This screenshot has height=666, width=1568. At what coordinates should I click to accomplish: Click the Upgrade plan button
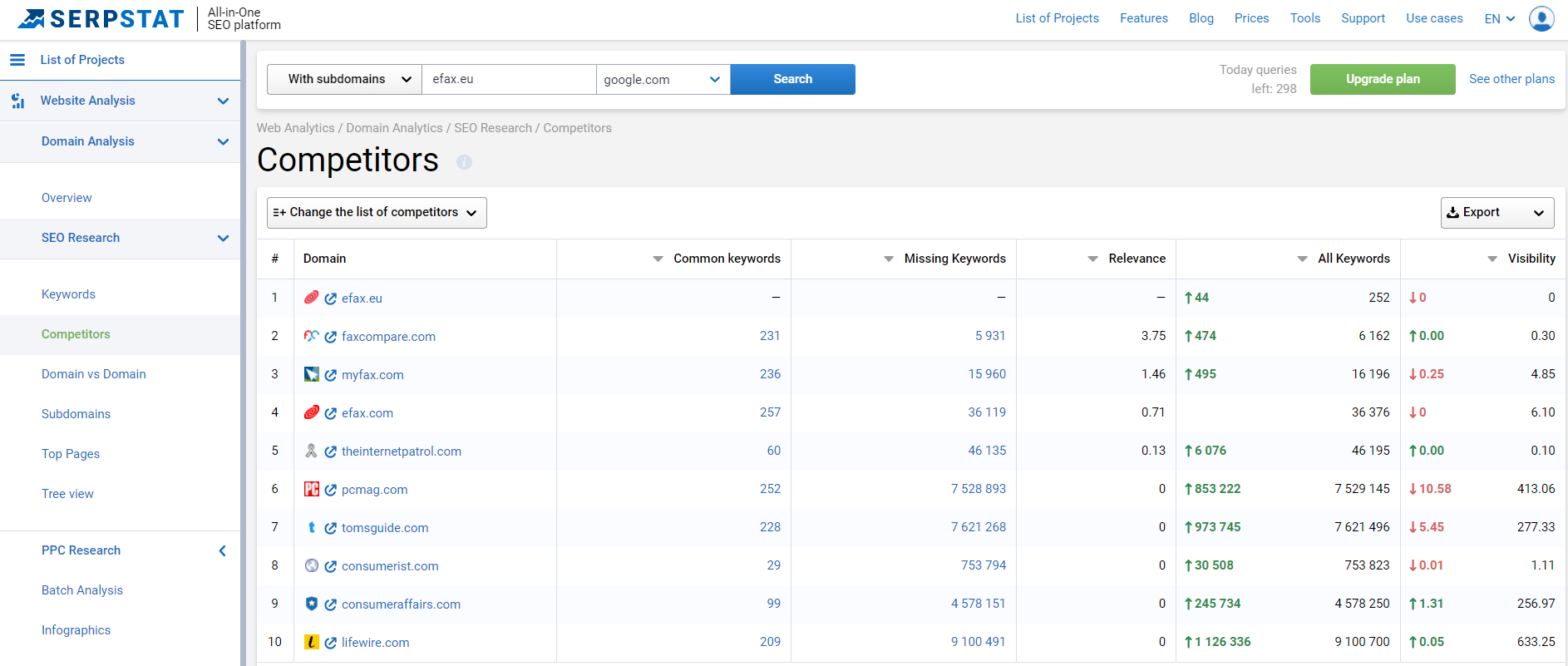pyautogui.click(x=1383, y=79)
